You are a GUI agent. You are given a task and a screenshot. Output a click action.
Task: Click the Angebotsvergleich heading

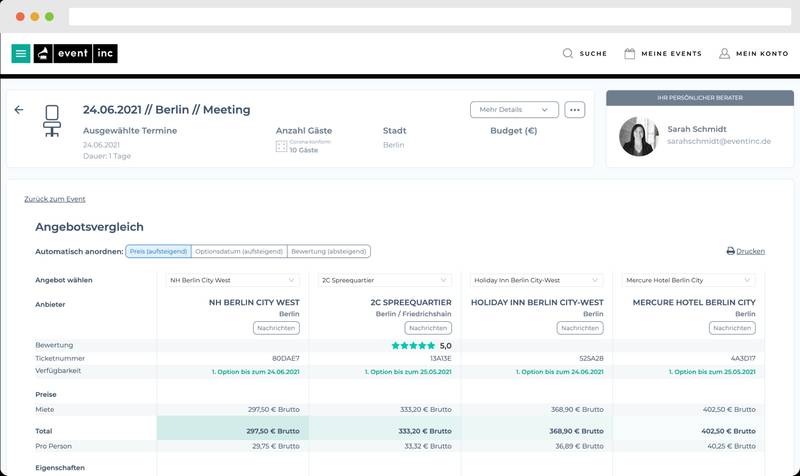[x=89, y=227]
